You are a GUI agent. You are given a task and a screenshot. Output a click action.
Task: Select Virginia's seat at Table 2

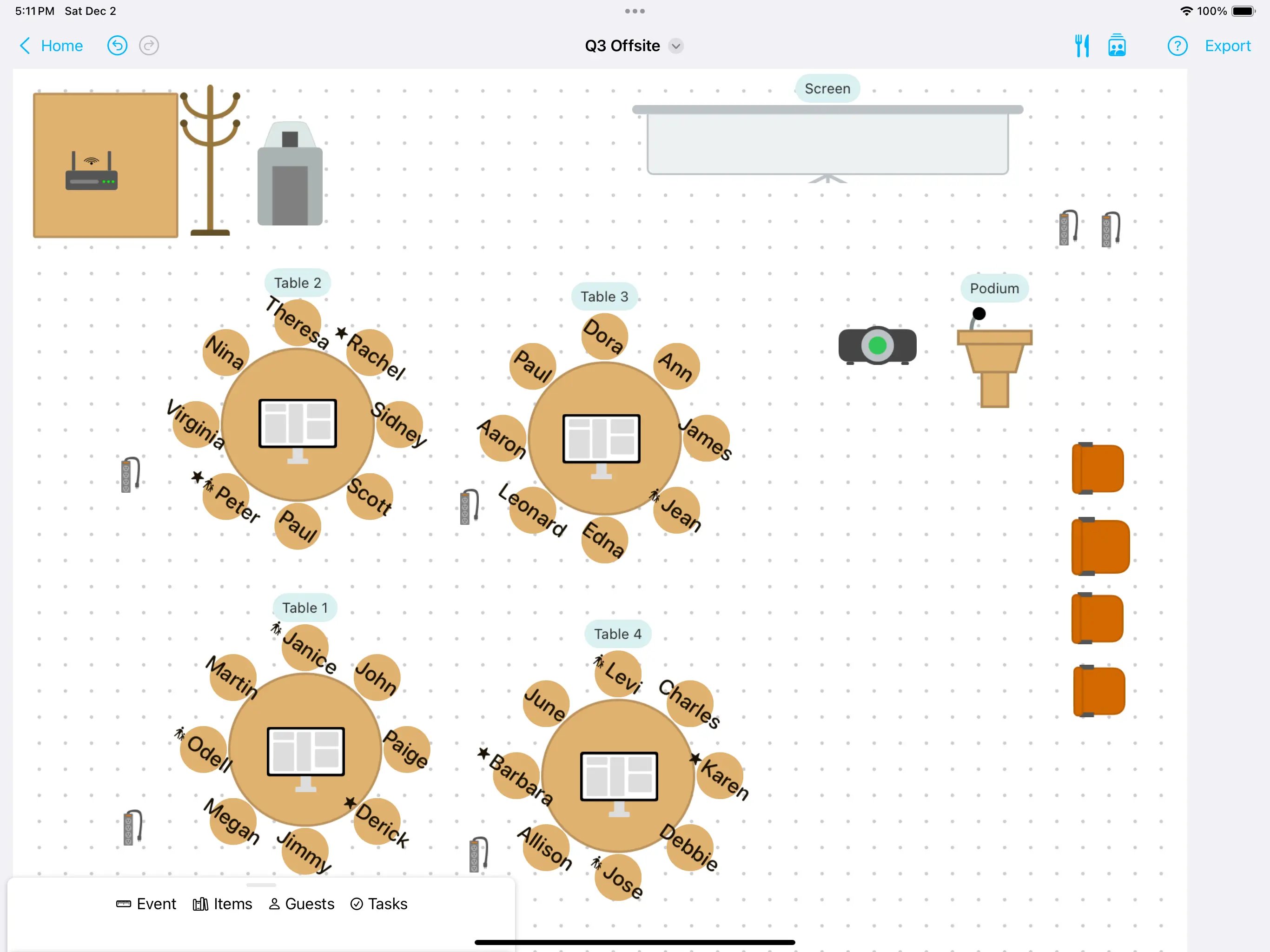coord(196,424)
